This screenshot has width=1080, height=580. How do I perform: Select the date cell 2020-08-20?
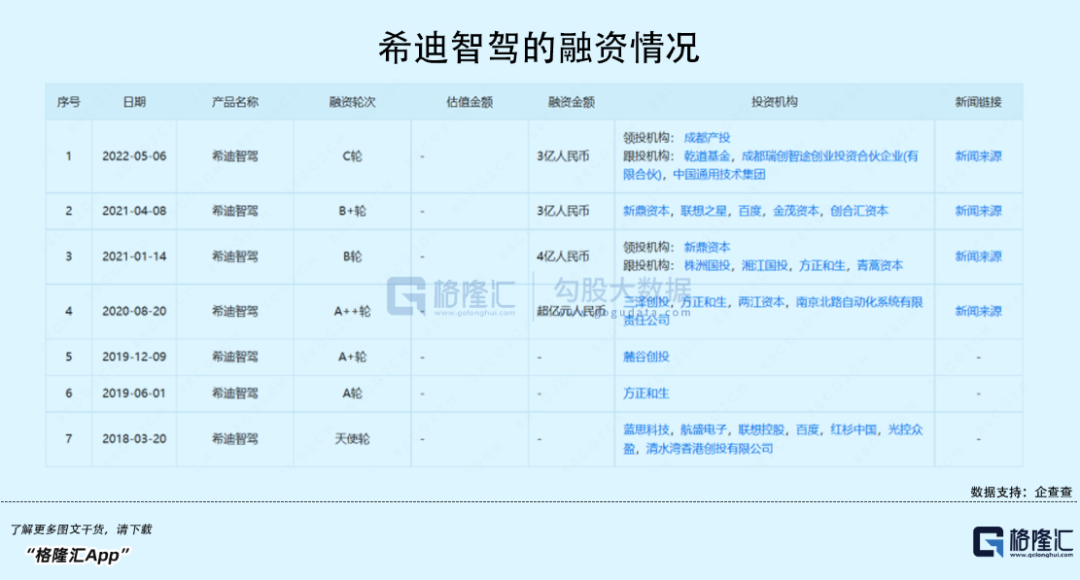134,311
